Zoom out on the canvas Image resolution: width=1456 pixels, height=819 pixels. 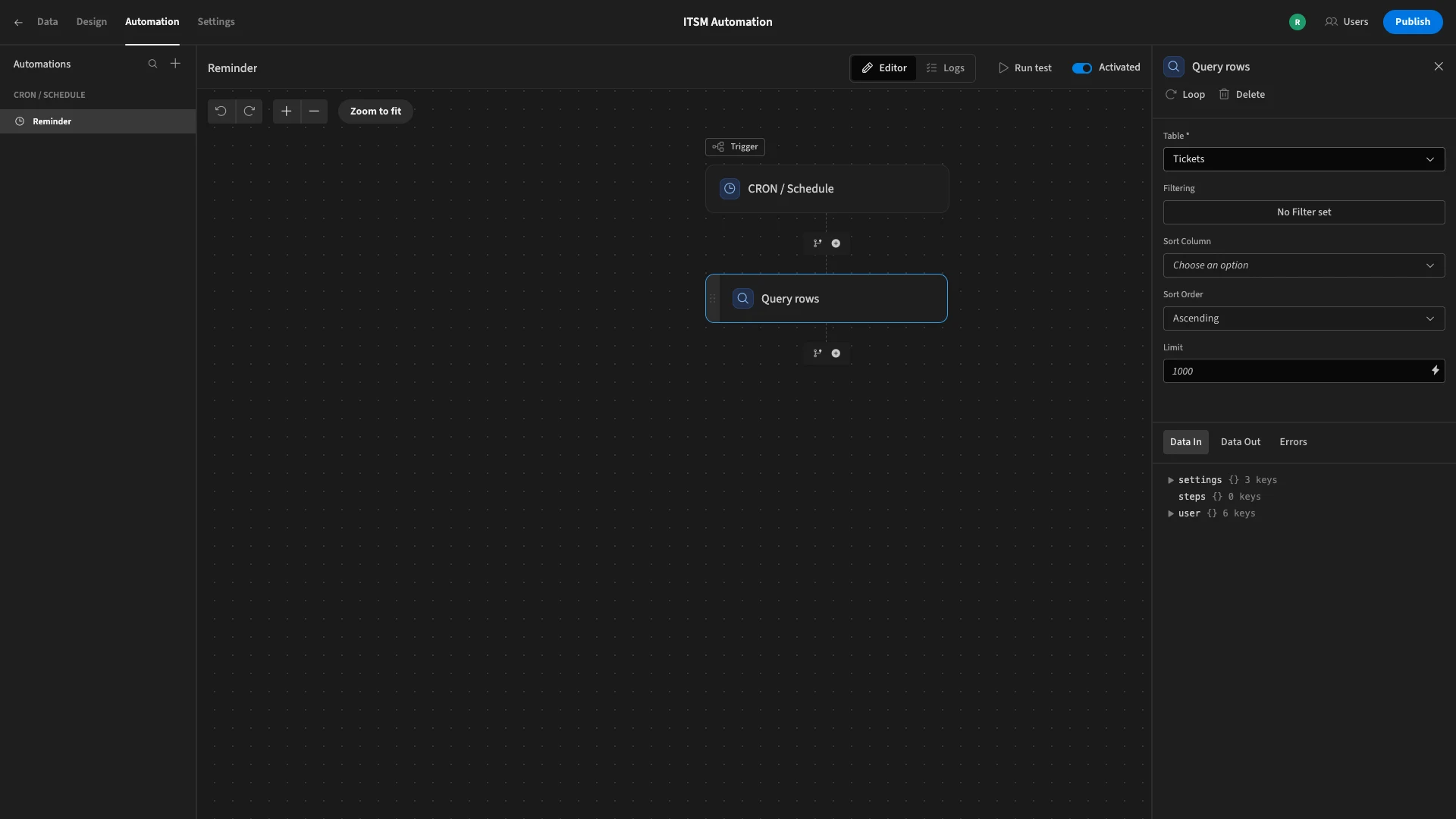click(x=314, y=111)
